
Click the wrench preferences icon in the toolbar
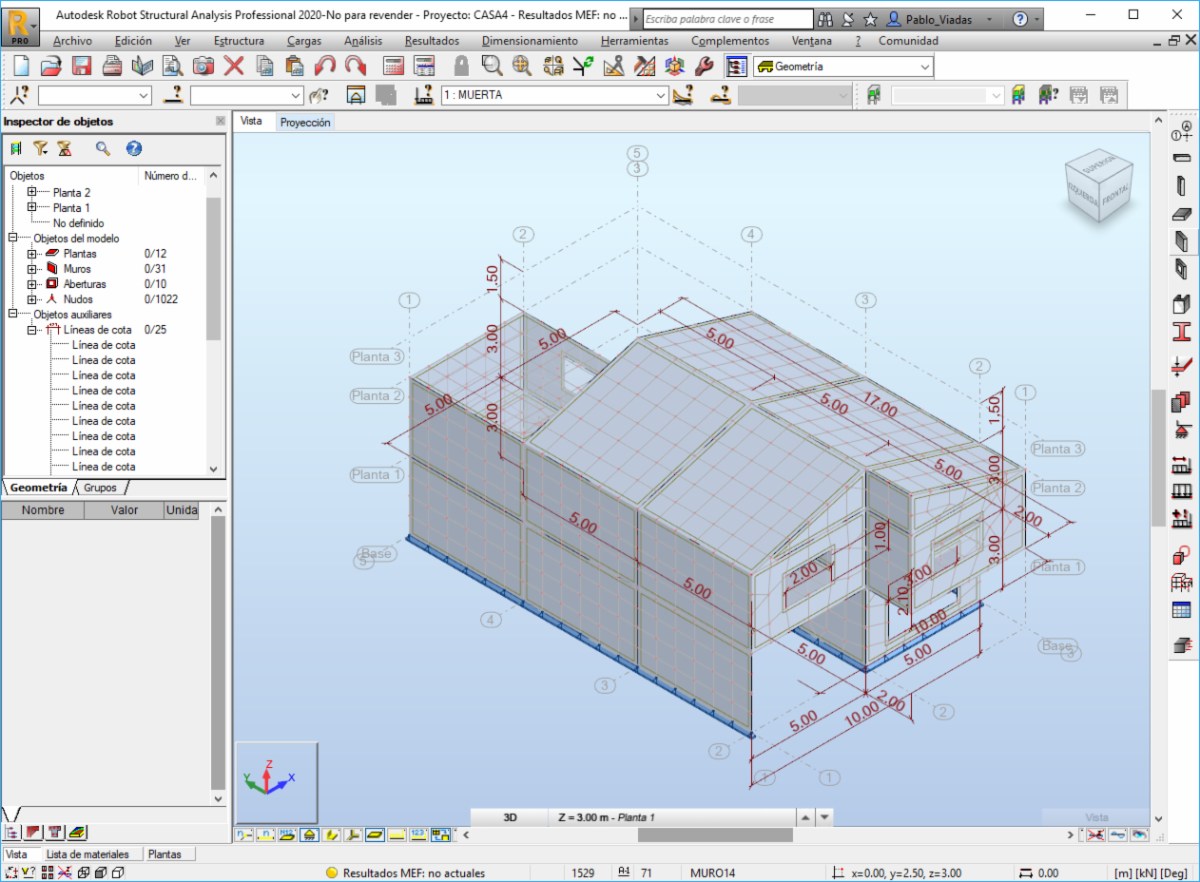[702, 68]
